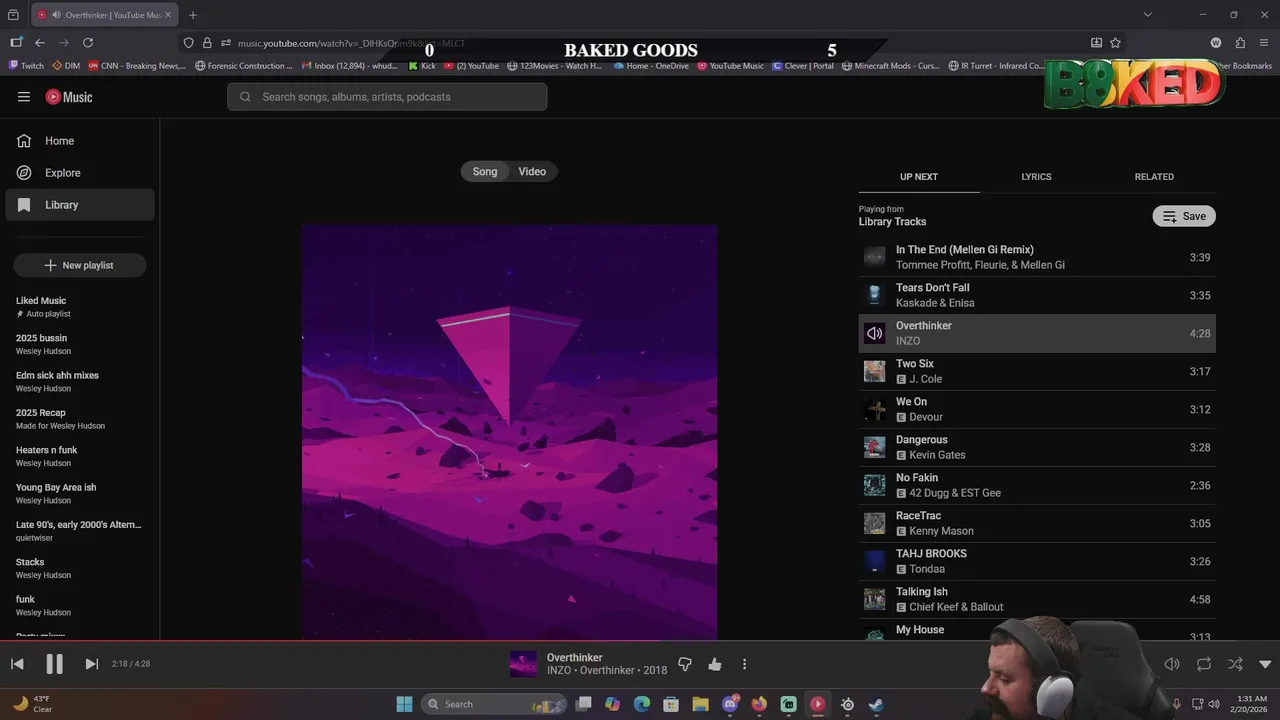Screen dimensions: 1280x720
Task: Play No Fakin by 42 Dugg
Action: 1037,485
